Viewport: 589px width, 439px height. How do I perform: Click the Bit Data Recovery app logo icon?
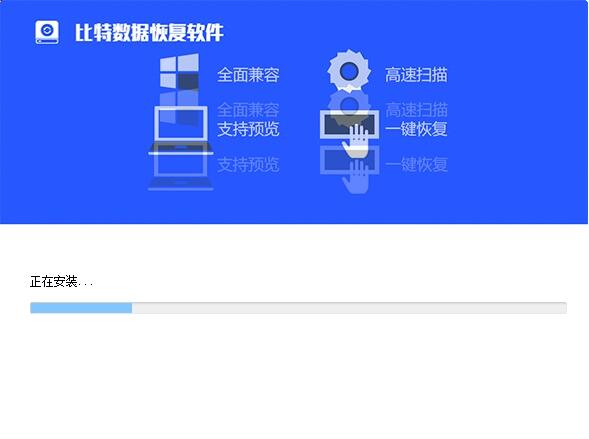click(x=47, y=32)
